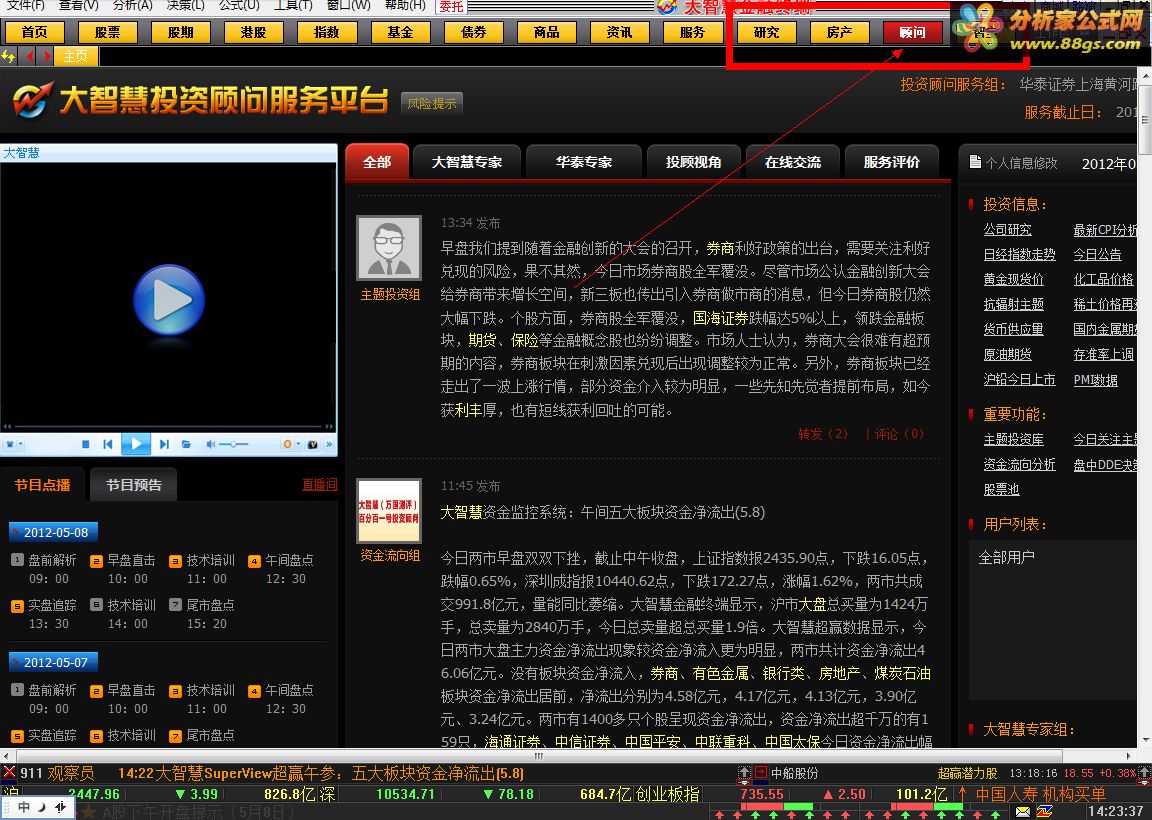Viewport: 1152px width, 820px height.
Task: Go forward with red right arrow
Action: (x=47, y=56)
